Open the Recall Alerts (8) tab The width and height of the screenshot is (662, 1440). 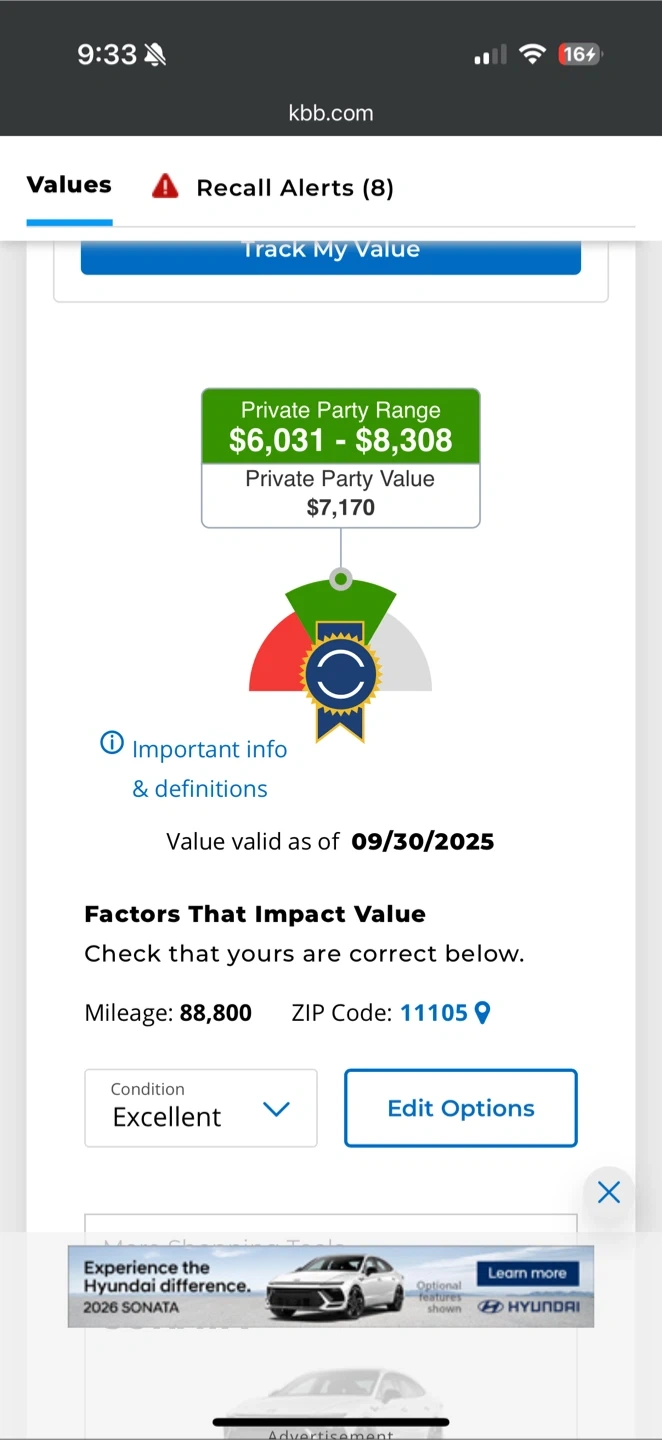(294, 188)
